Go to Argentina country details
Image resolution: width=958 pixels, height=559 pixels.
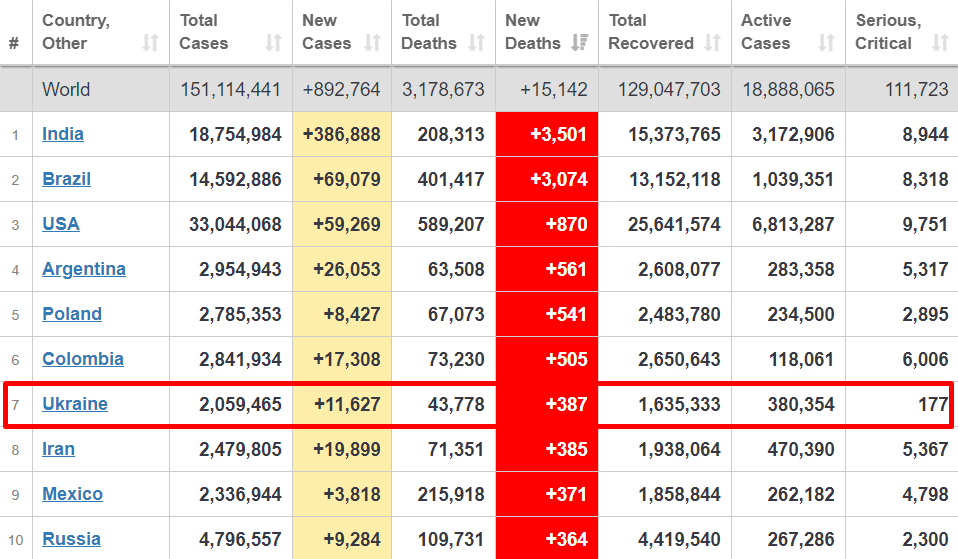pyautogui.click(x=84, y=269)
